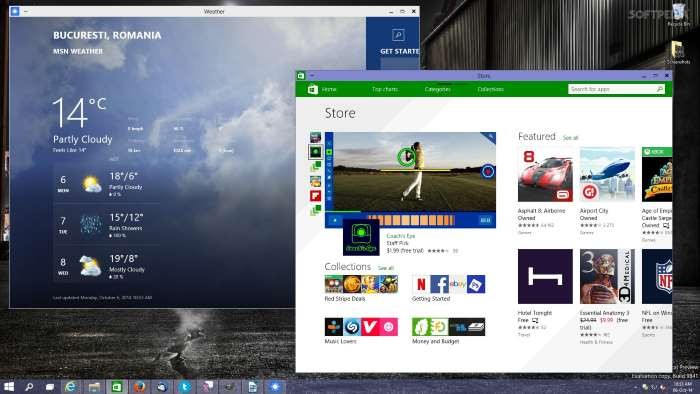
Task: Select the first spotlight thumbnail in the Store
Action: [316, 137]
